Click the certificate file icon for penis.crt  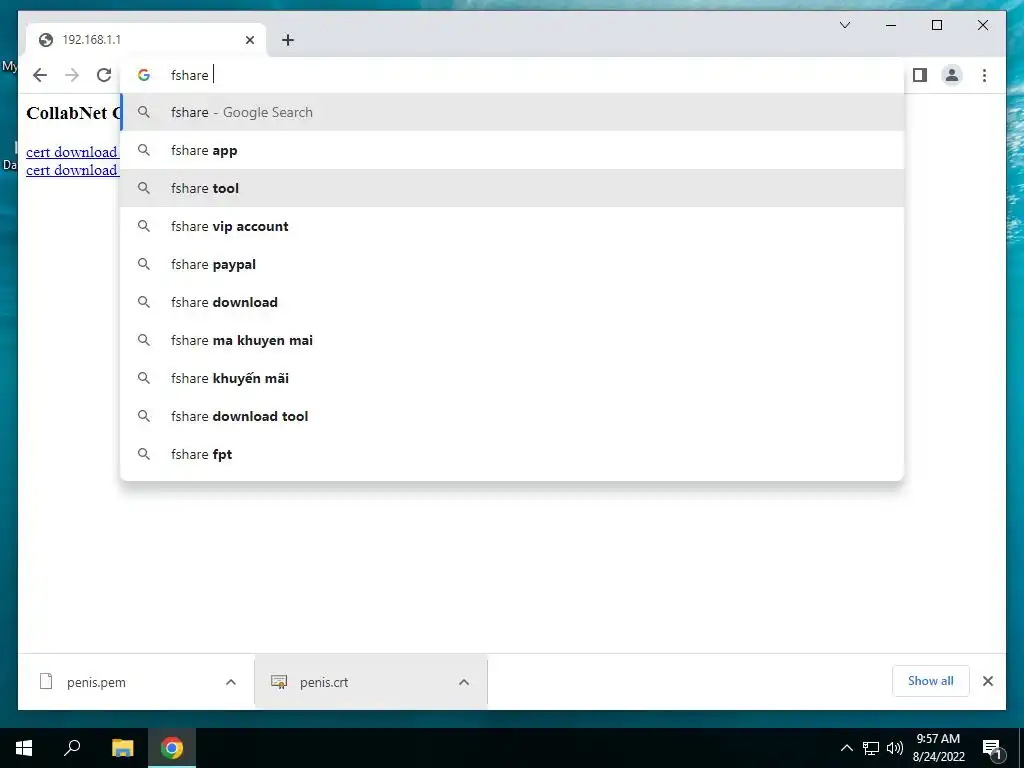click(x=279, y=682)
